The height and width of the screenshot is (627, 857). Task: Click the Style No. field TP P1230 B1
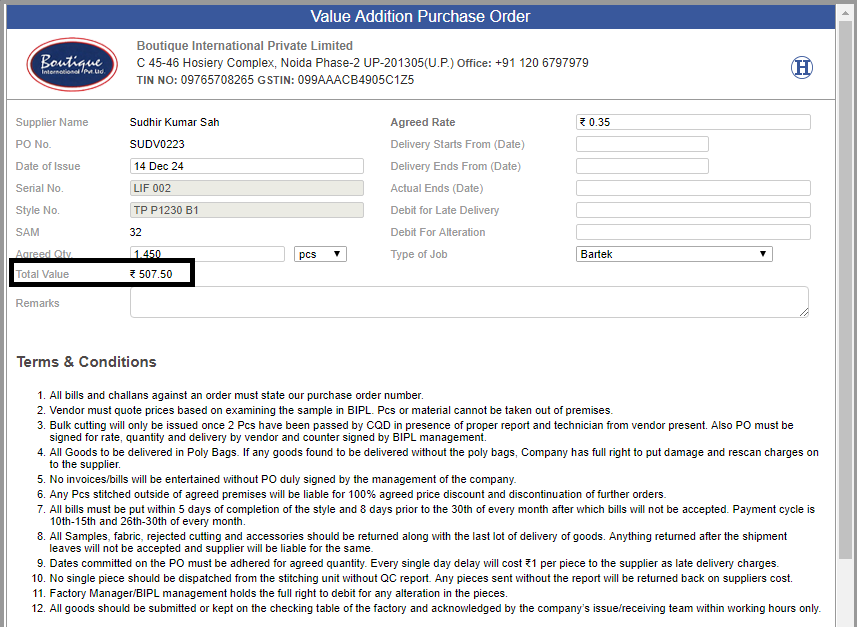pyautogui.click(x=246, y=210)
